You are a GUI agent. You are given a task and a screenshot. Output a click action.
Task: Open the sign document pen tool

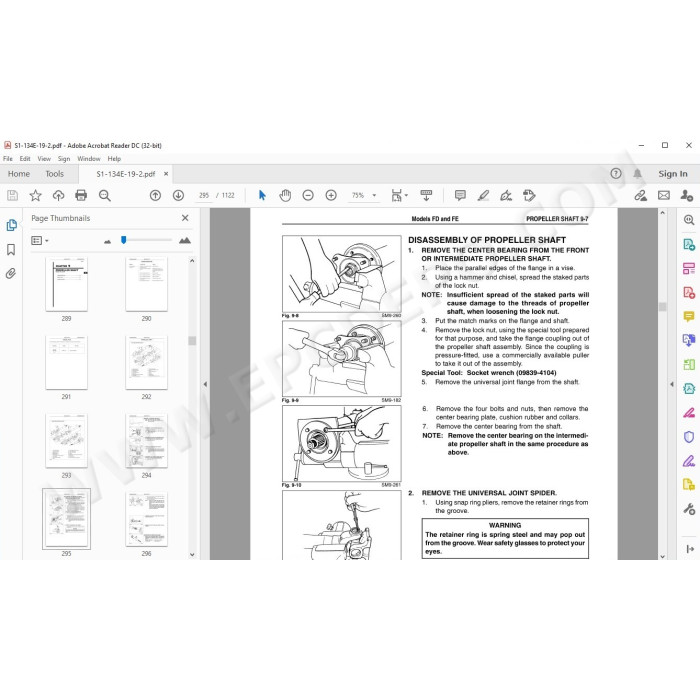[506, 196]
